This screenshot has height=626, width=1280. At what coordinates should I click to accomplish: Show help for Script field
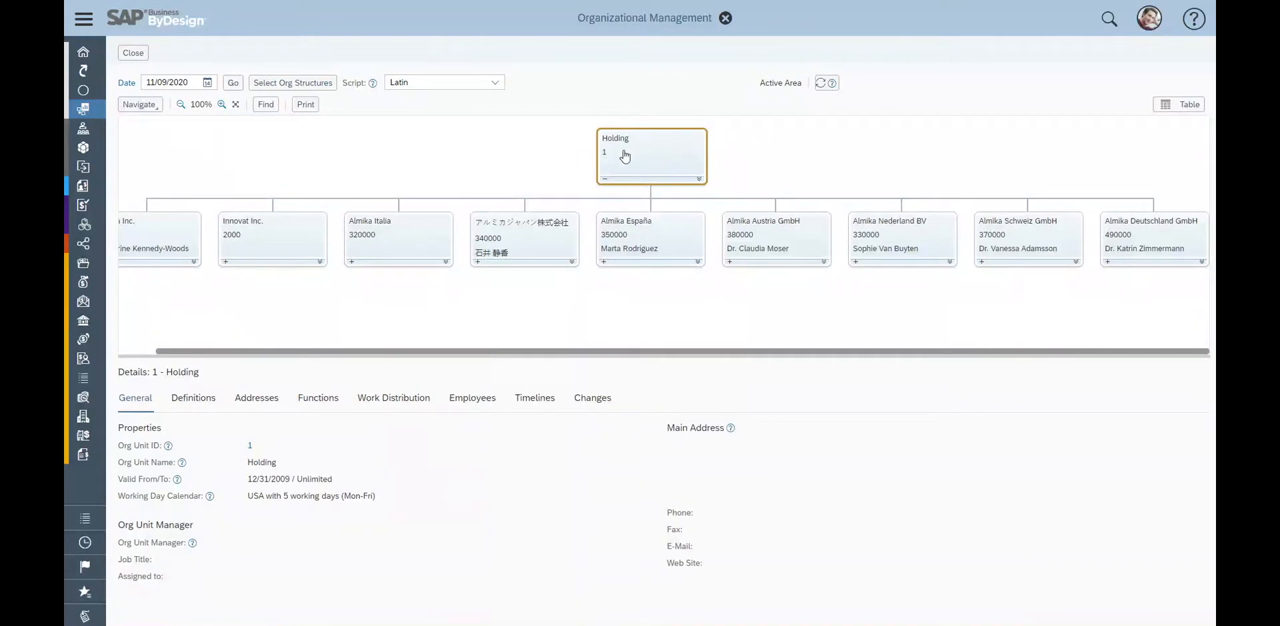pos(373,83)
